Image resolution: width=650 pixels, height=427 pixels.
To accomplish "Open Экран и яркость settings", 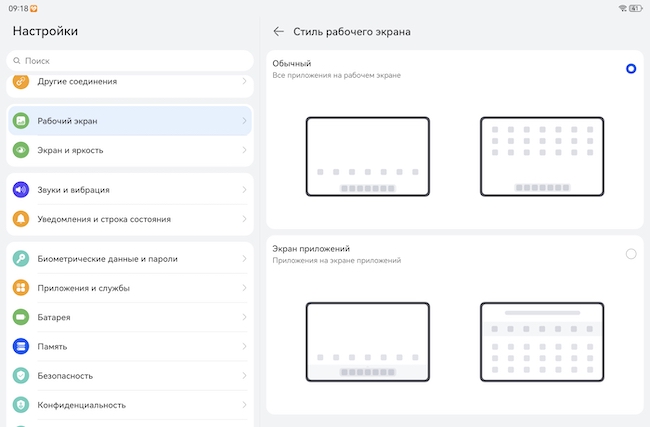I will pos(130,150).
